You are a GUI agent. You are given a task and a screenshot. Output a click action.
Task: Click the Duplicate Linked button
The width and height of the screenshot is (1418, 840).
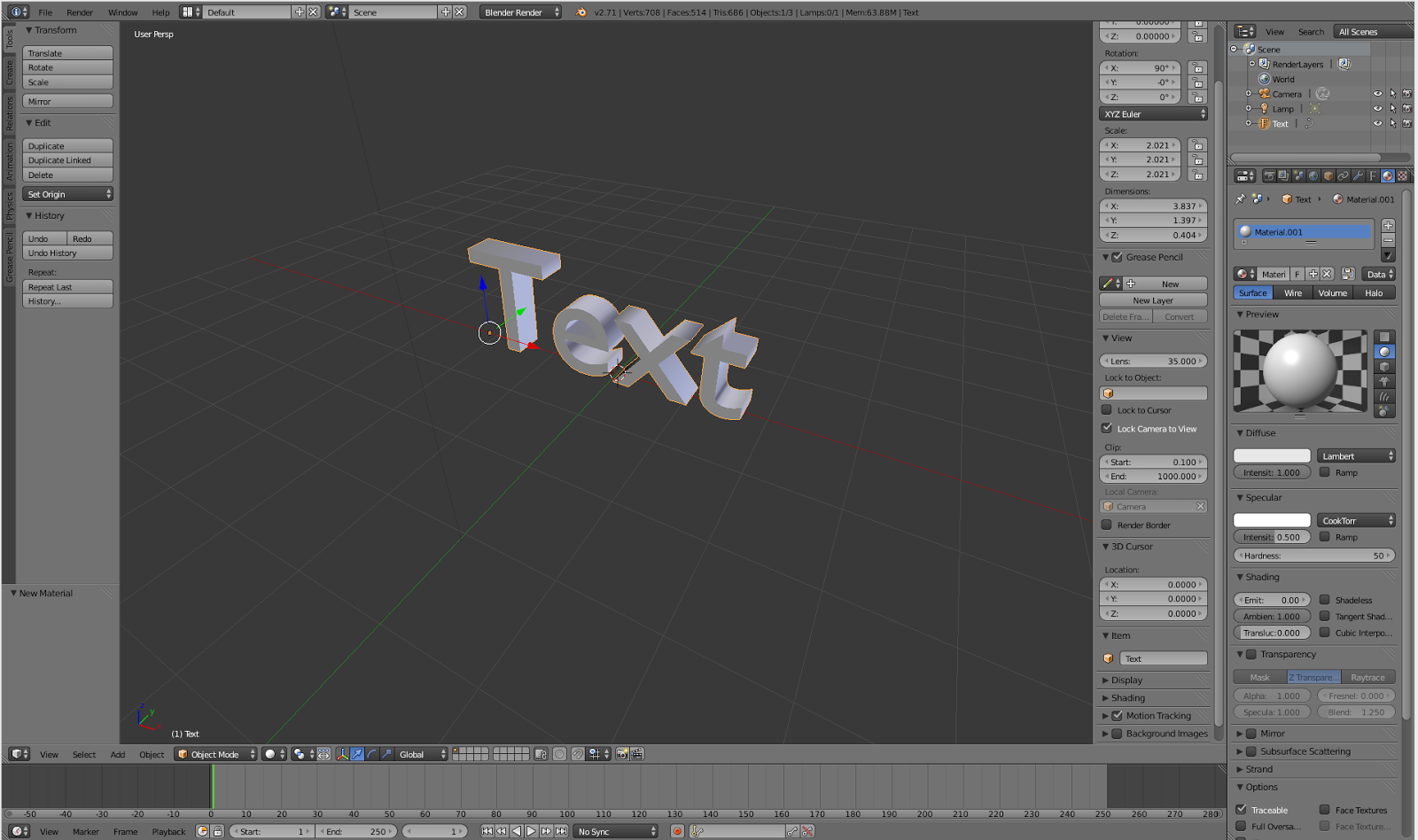point(68,160)
